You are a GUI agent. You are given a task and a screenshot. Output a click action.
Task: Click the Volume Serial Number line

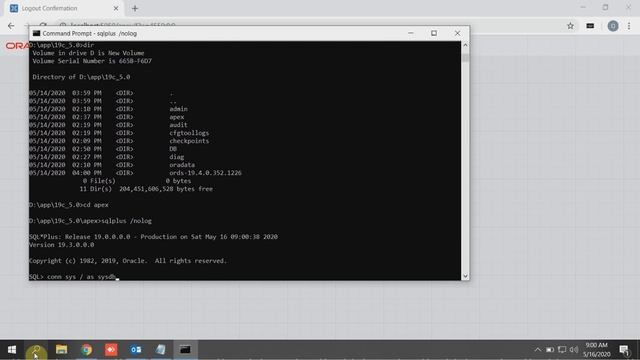click(92, 61)
